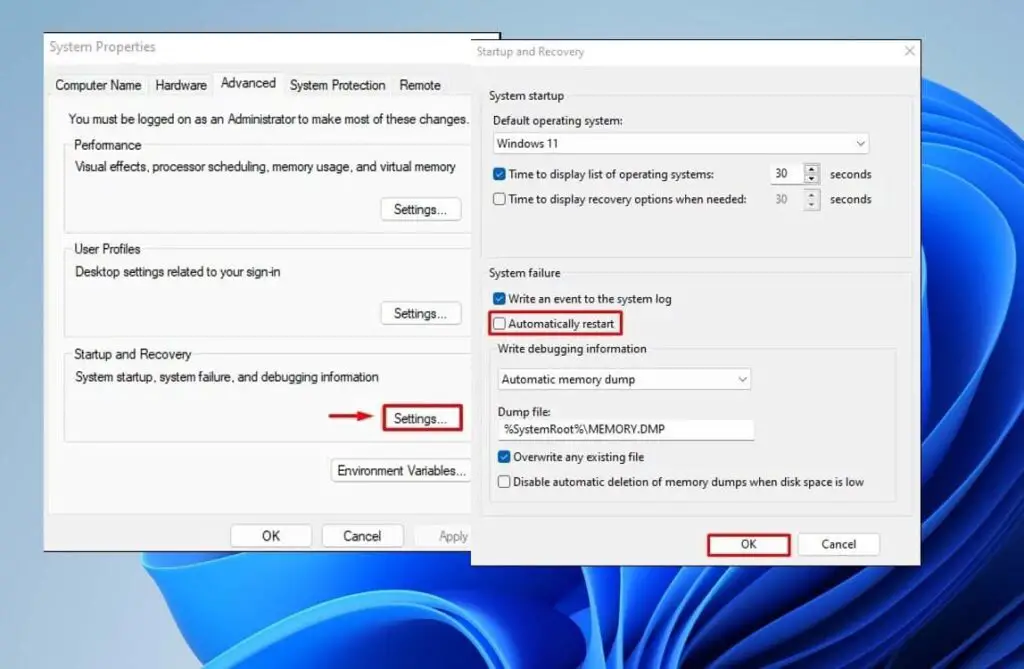Open the Environment Variables dialog
The width and height of the screenshot is (1024, 669).
click(x=400, y=470)
